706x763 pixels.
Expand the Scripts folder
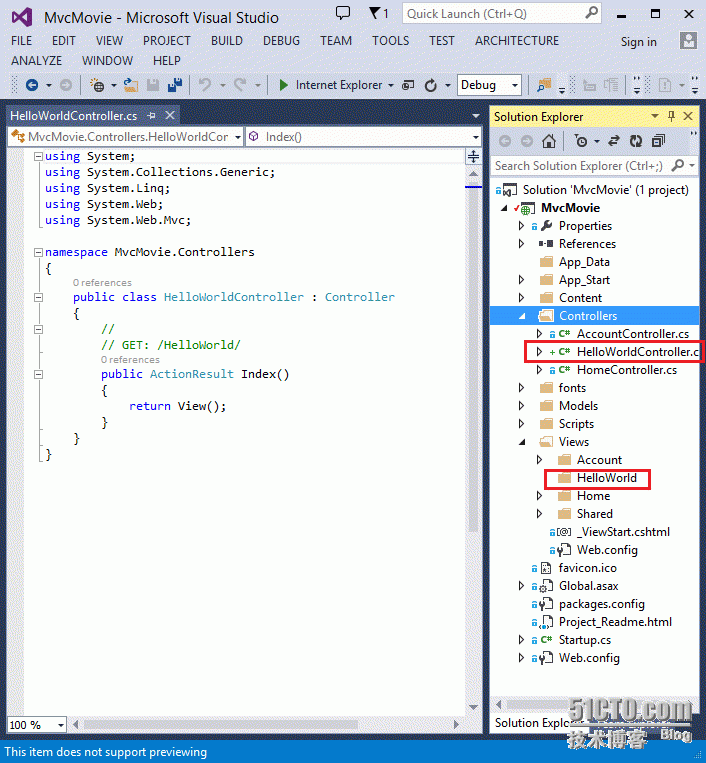tap(521, 424)
